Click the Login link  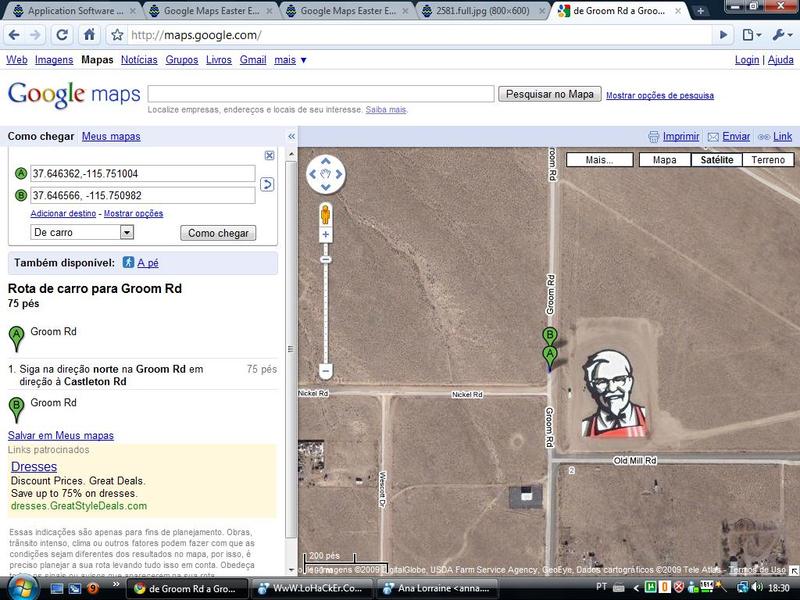coord(747,60)
